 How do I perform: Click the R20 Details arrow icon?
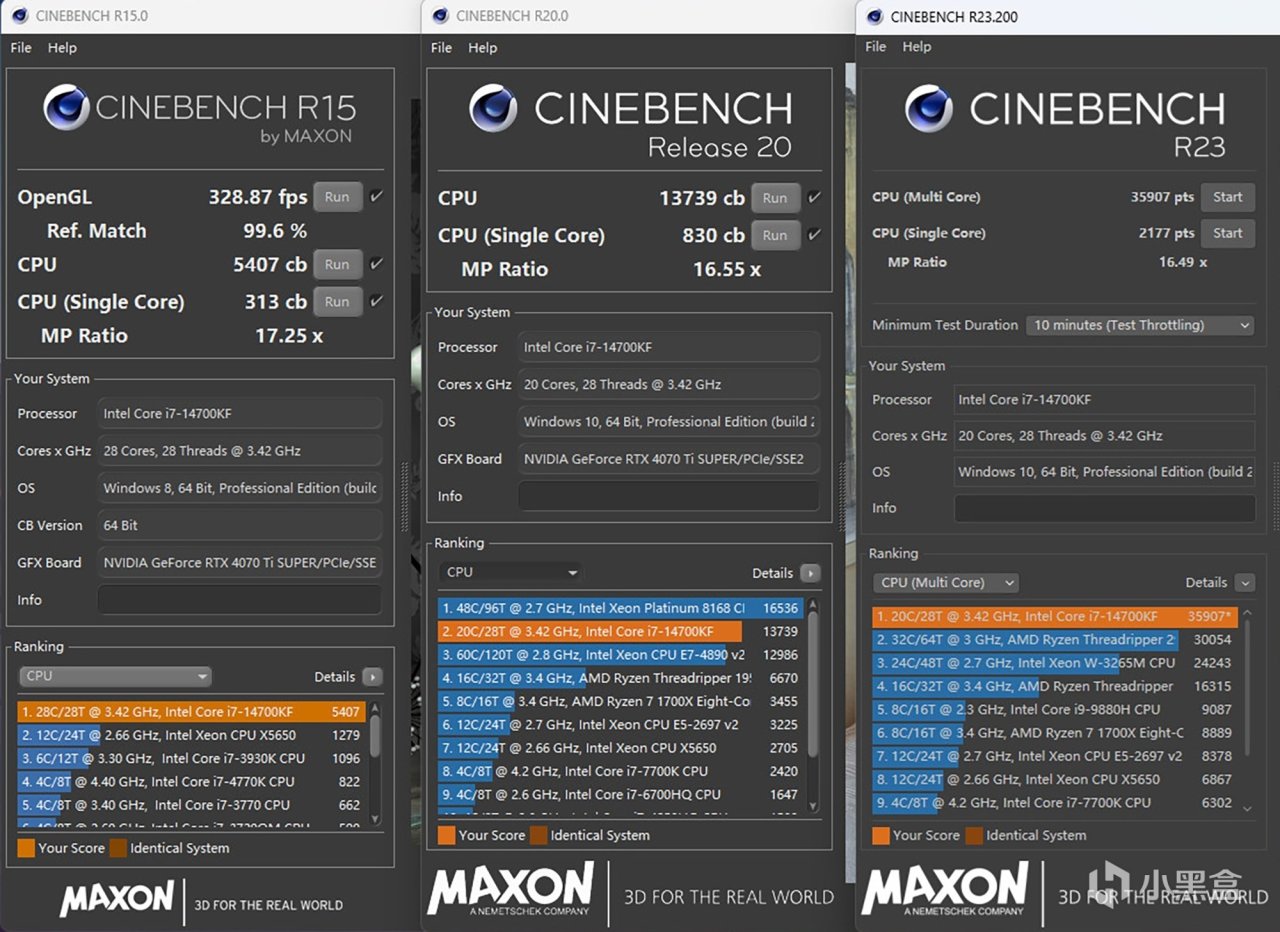point(810,573)
